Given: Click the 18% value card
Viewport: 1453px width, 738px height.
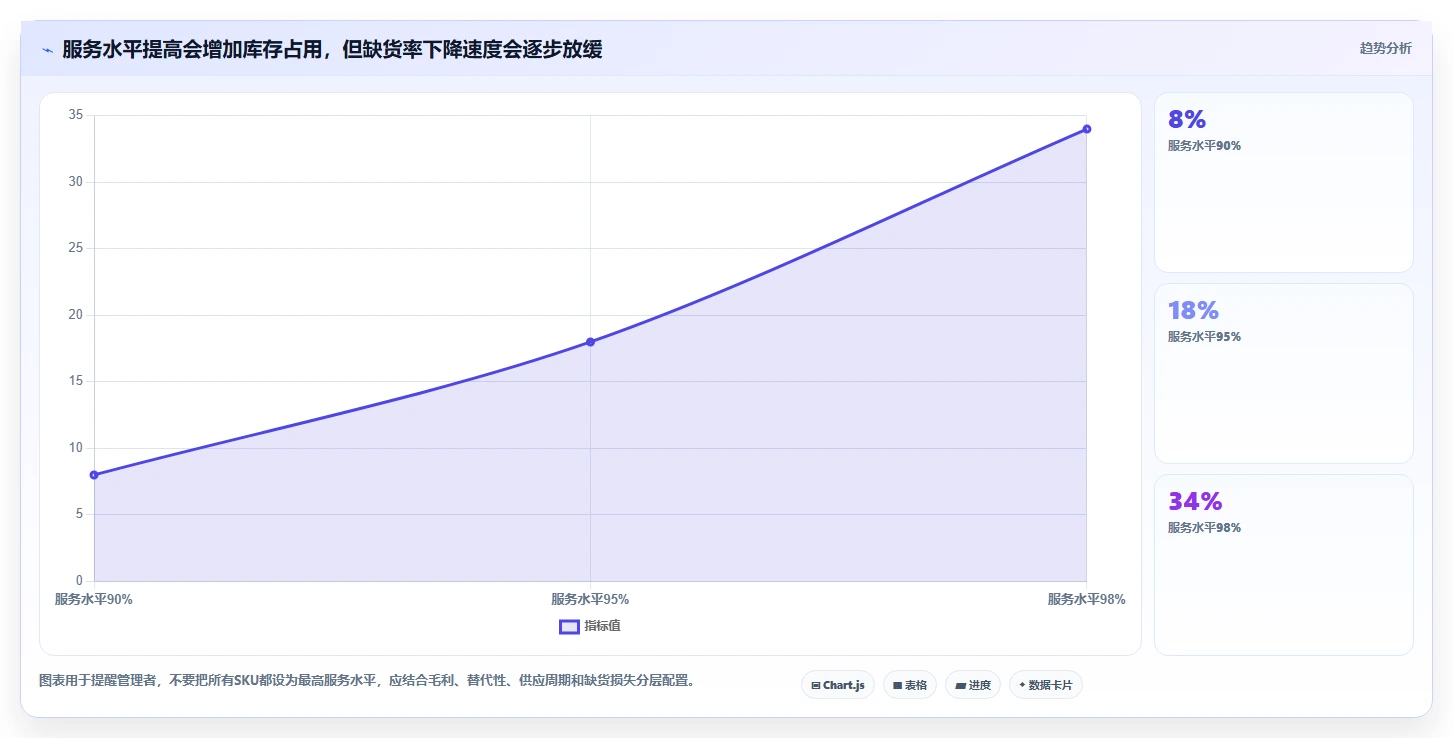Looking at the screenshot, I should 1284,373.
